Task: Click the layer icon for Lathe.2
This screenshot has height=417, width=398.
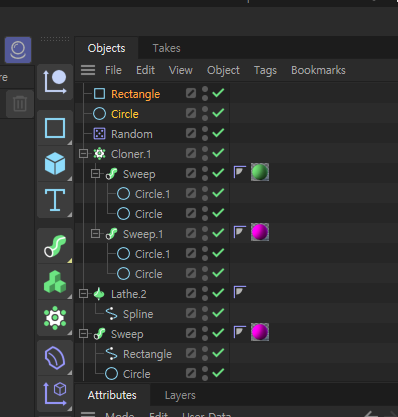Action: 191,293
